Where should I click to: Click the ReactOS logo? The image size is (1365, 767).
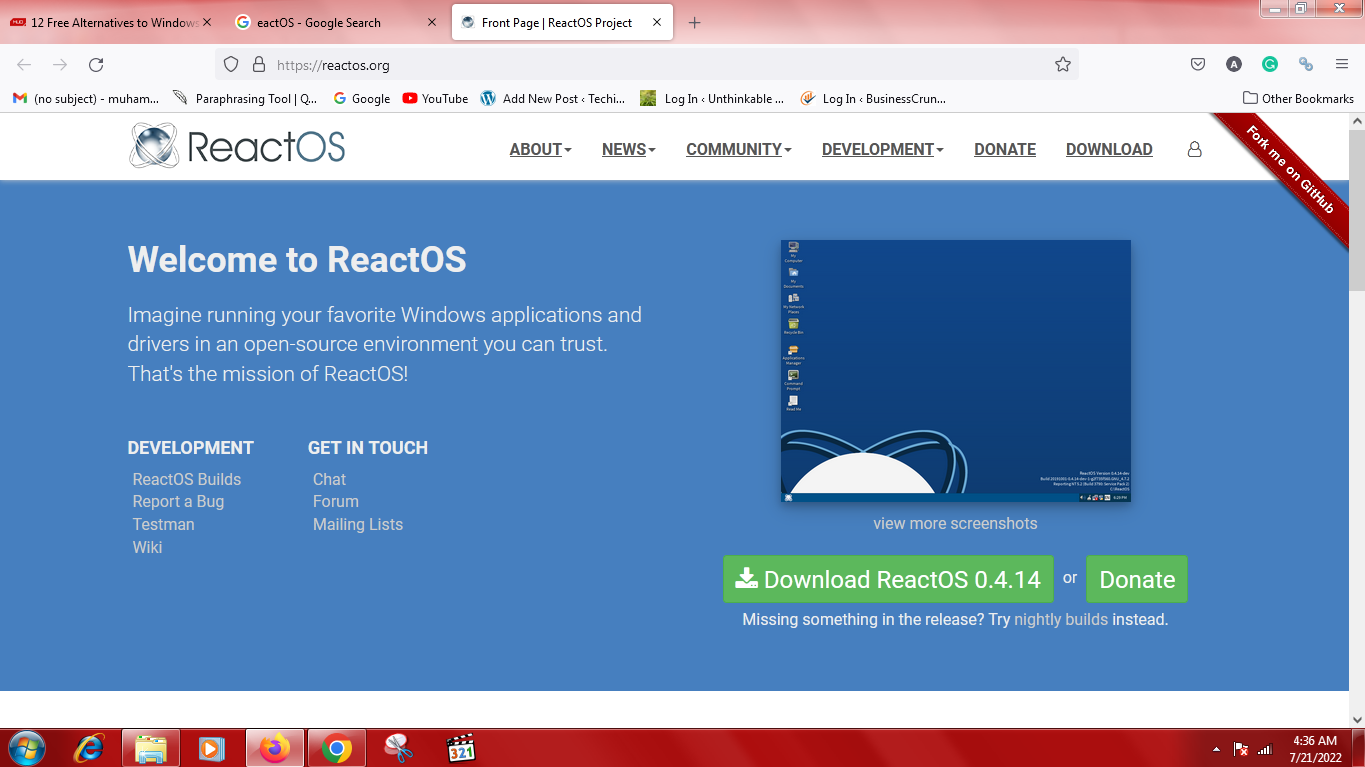coord(237,146)
